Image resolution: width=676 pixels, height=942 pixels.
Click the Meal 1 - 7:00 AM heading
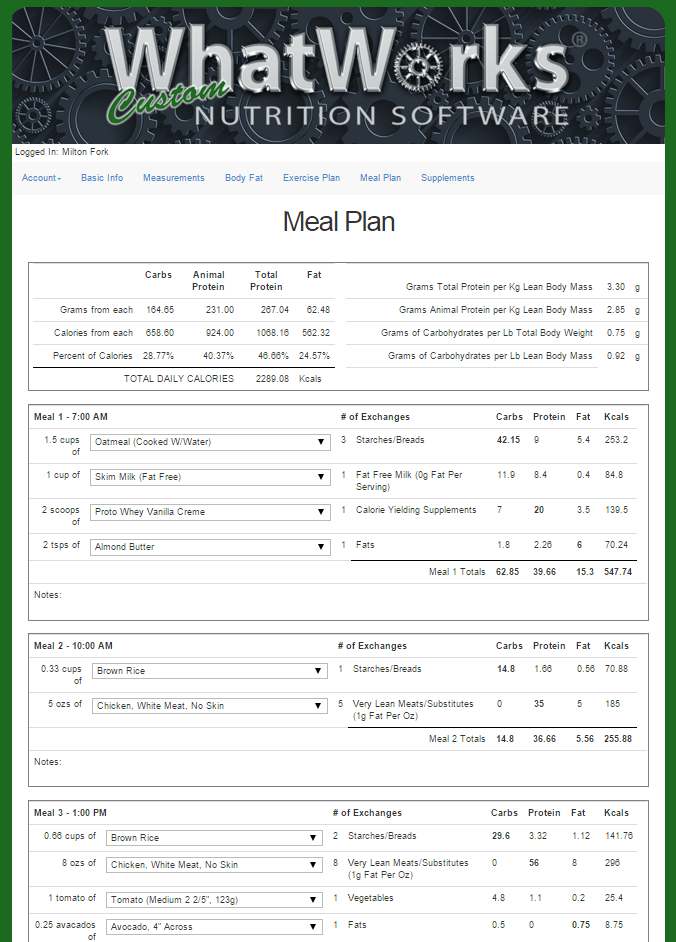pos(71,417)
